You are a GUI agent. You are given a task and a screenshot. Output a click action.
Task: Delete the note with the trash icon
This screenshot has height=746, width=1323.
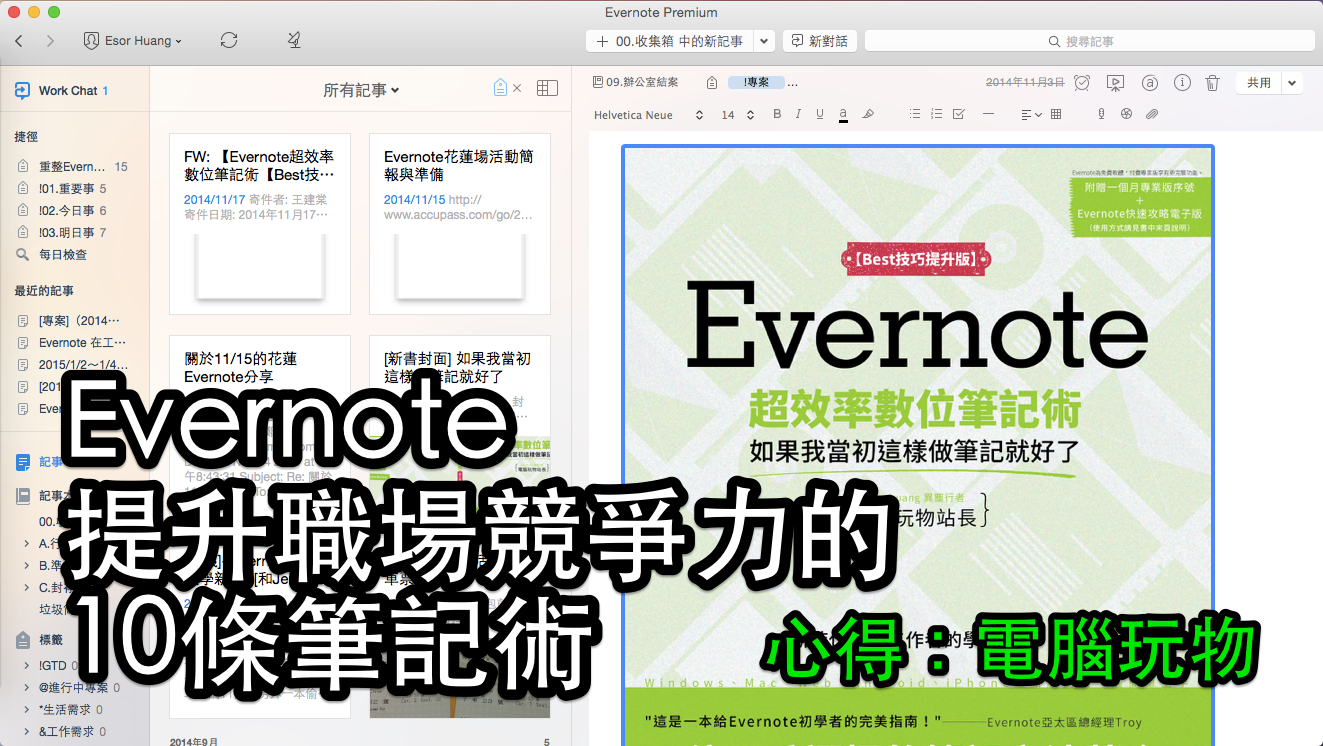pos(1212,83)
